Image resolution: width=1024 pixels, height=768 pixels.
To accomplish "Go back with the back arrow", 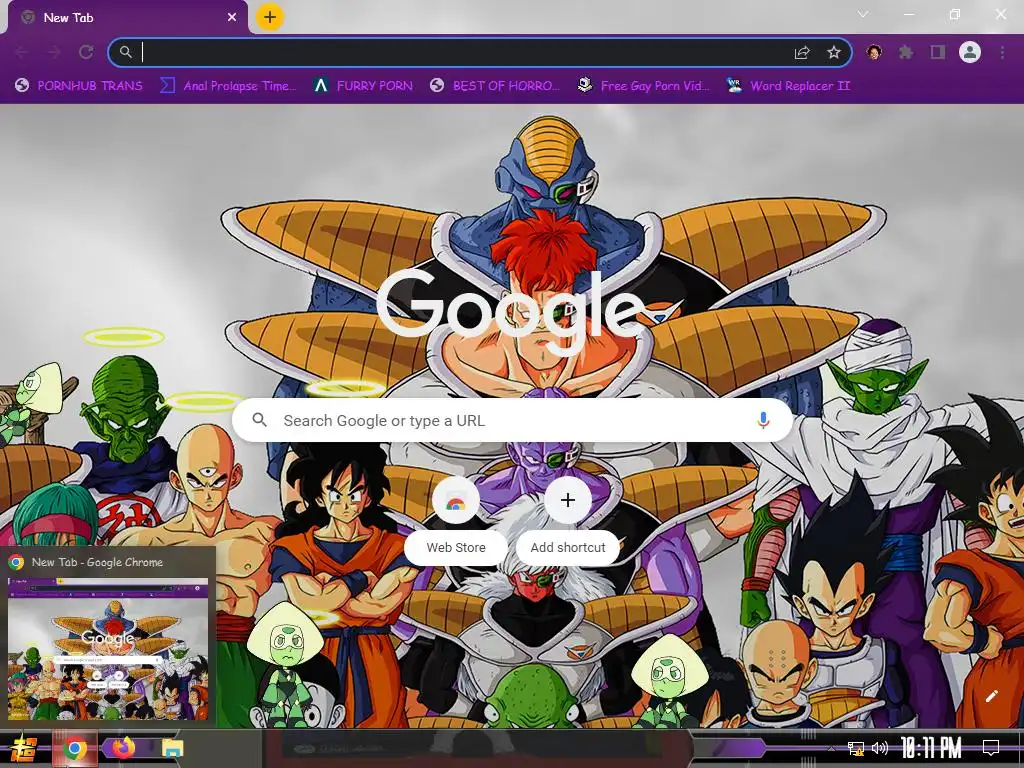I will click(22, 52).
